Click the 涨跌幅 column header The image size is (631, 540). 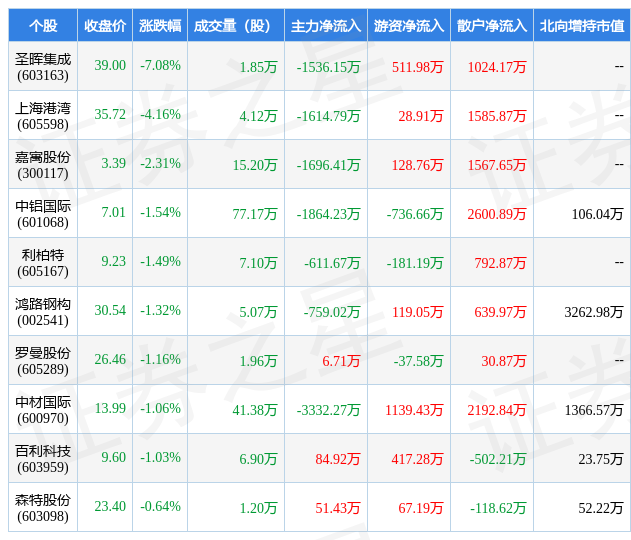pos(160,26)
